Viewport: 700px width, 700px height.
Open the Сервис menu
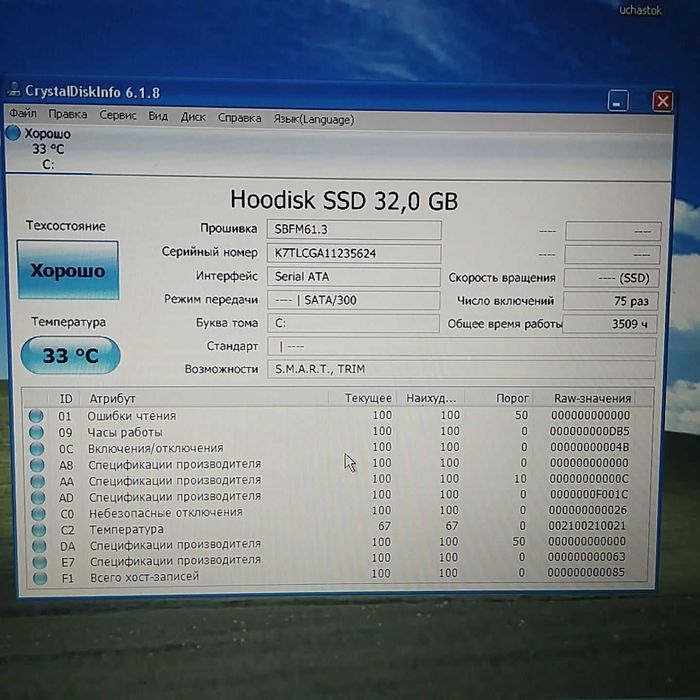(x=118, y=115)
